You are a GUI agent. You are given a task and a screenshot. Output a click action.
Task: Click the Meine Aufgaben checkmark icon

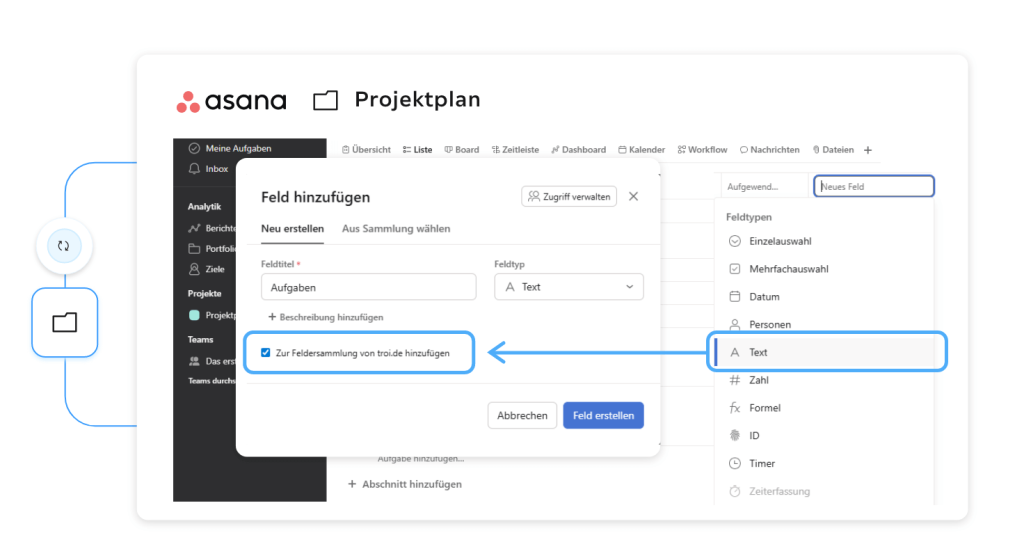(194, 149)
